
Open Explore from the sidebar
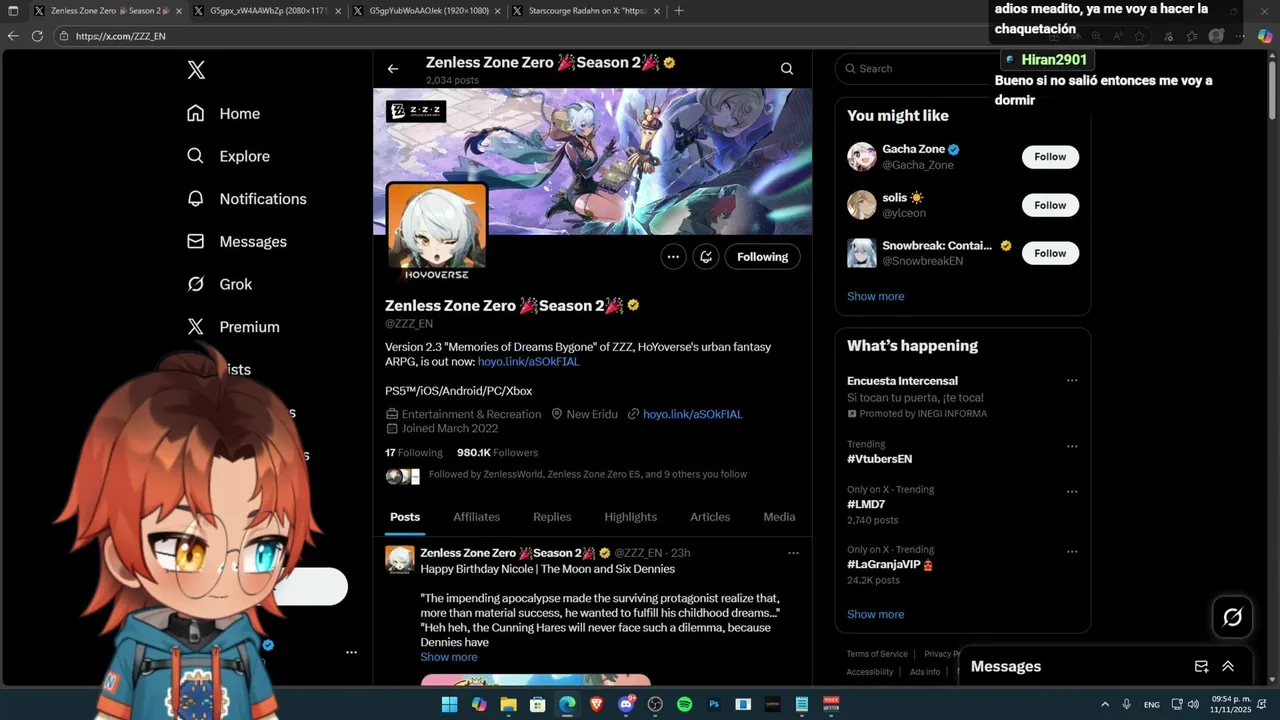coord(229,156)
